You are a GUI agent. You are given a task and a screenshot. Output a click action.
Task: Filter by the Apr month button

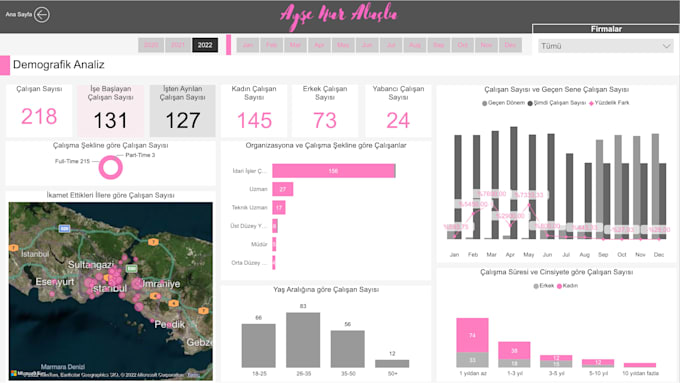pos(319,45)
